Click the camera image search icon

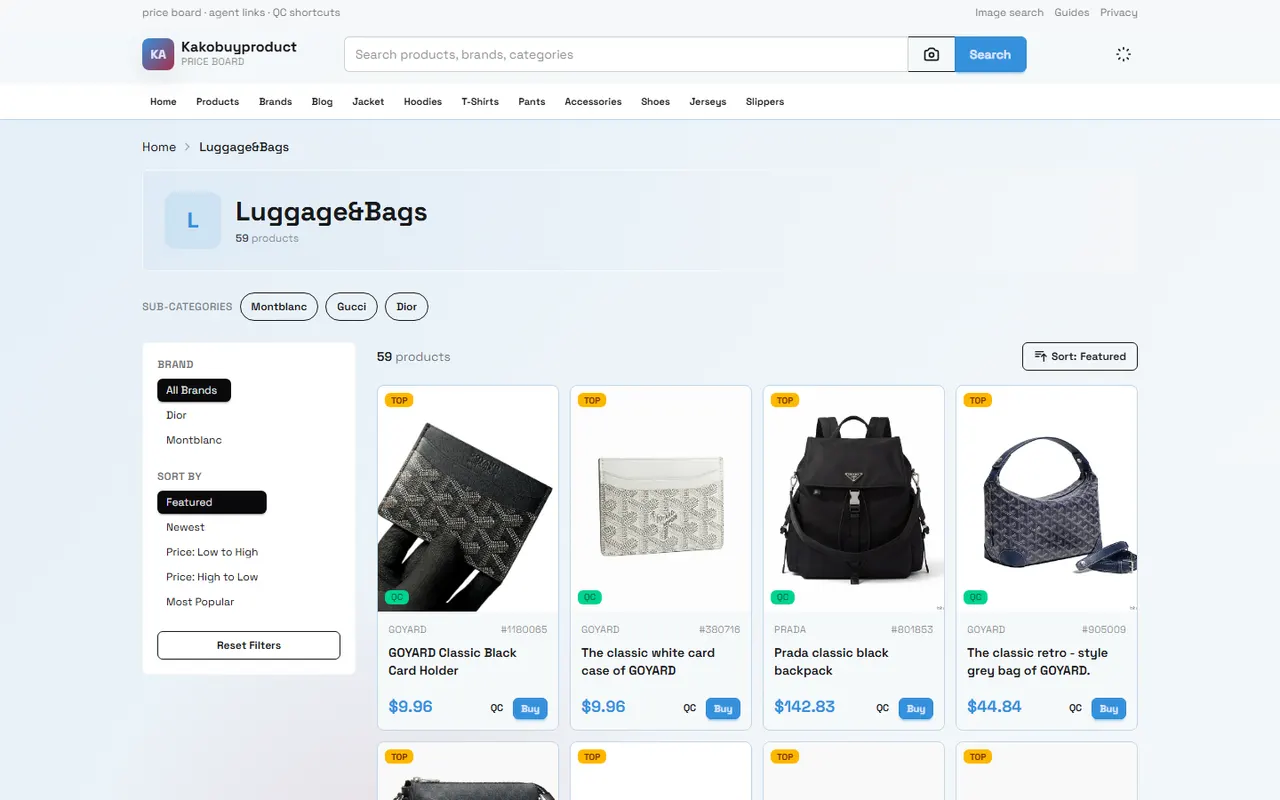(x=931, y=55)
